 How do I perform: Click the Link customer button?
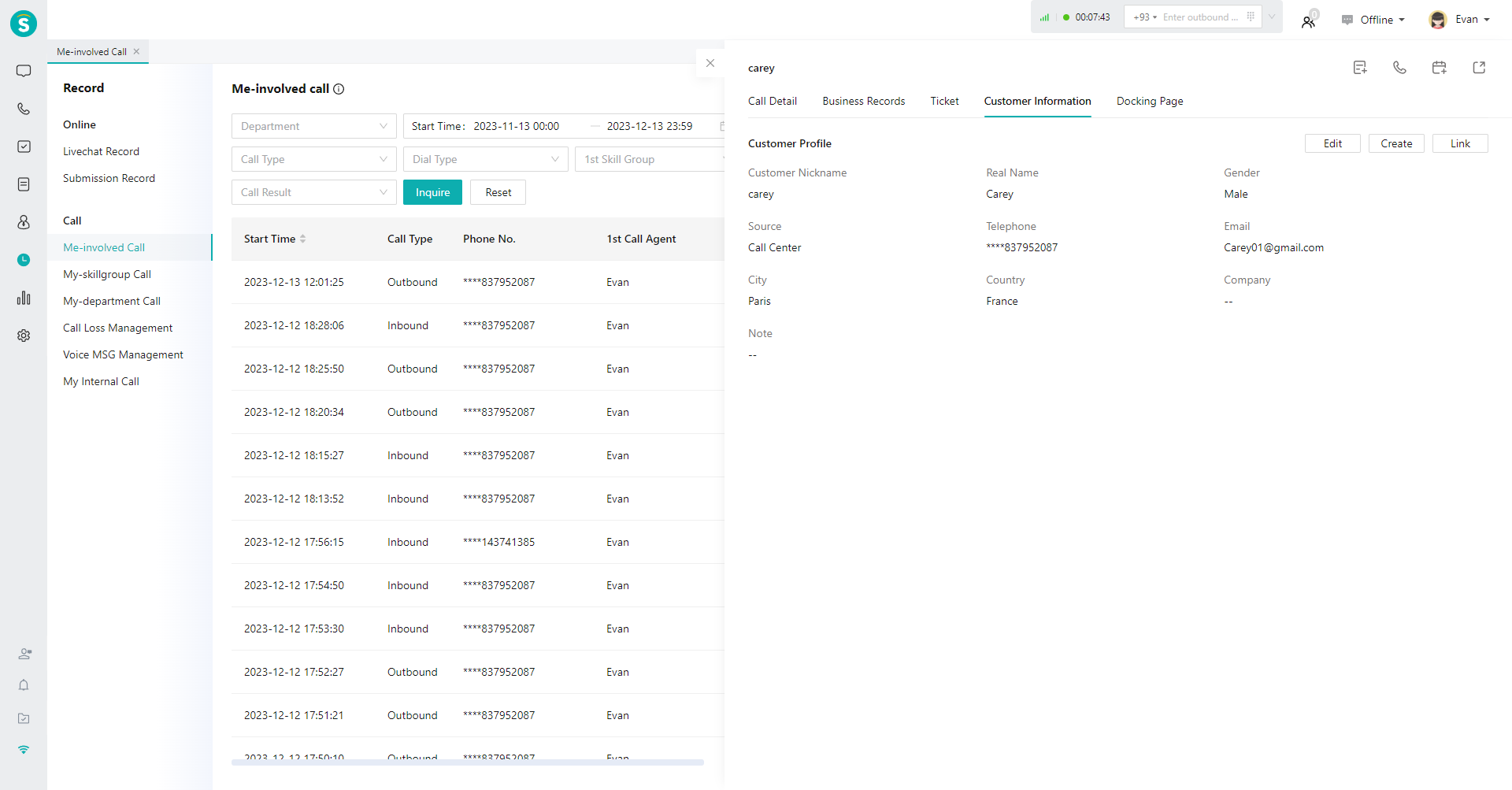click(x=1459, y=143)
